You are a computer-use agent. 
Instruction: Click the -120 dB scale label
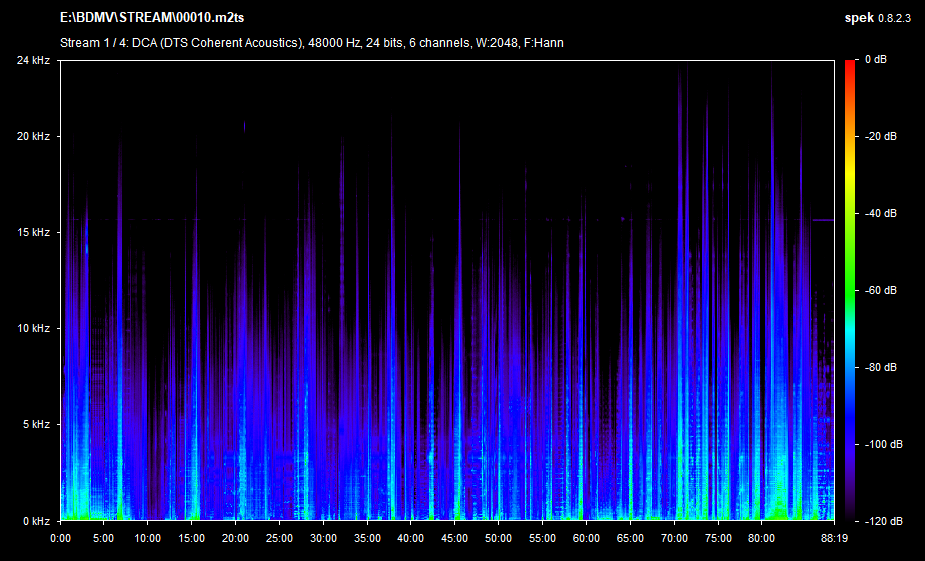point(886,521)
